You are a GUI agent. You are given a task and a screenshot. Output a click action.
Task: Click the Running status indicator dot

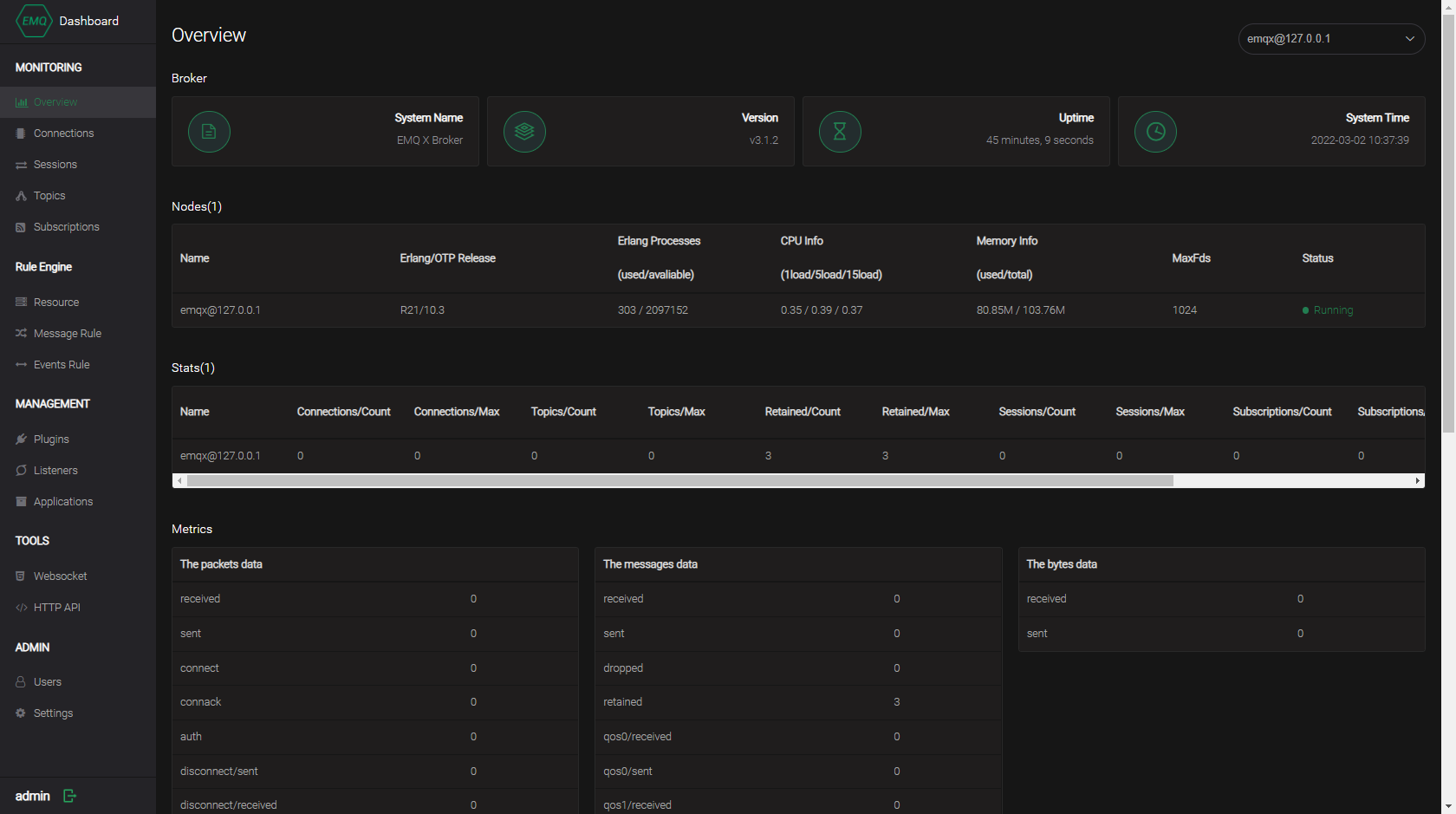pyautogui.click(x=1304, y=309)
